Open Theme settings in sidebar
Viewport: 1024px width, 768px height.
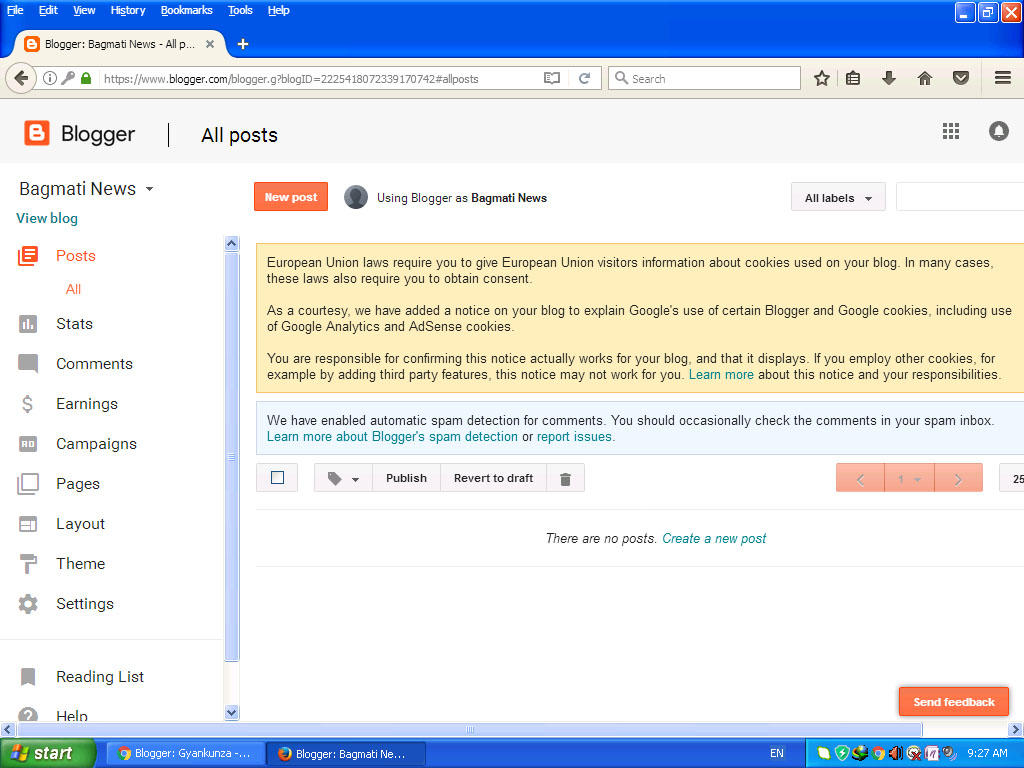[x=79, y=563]
